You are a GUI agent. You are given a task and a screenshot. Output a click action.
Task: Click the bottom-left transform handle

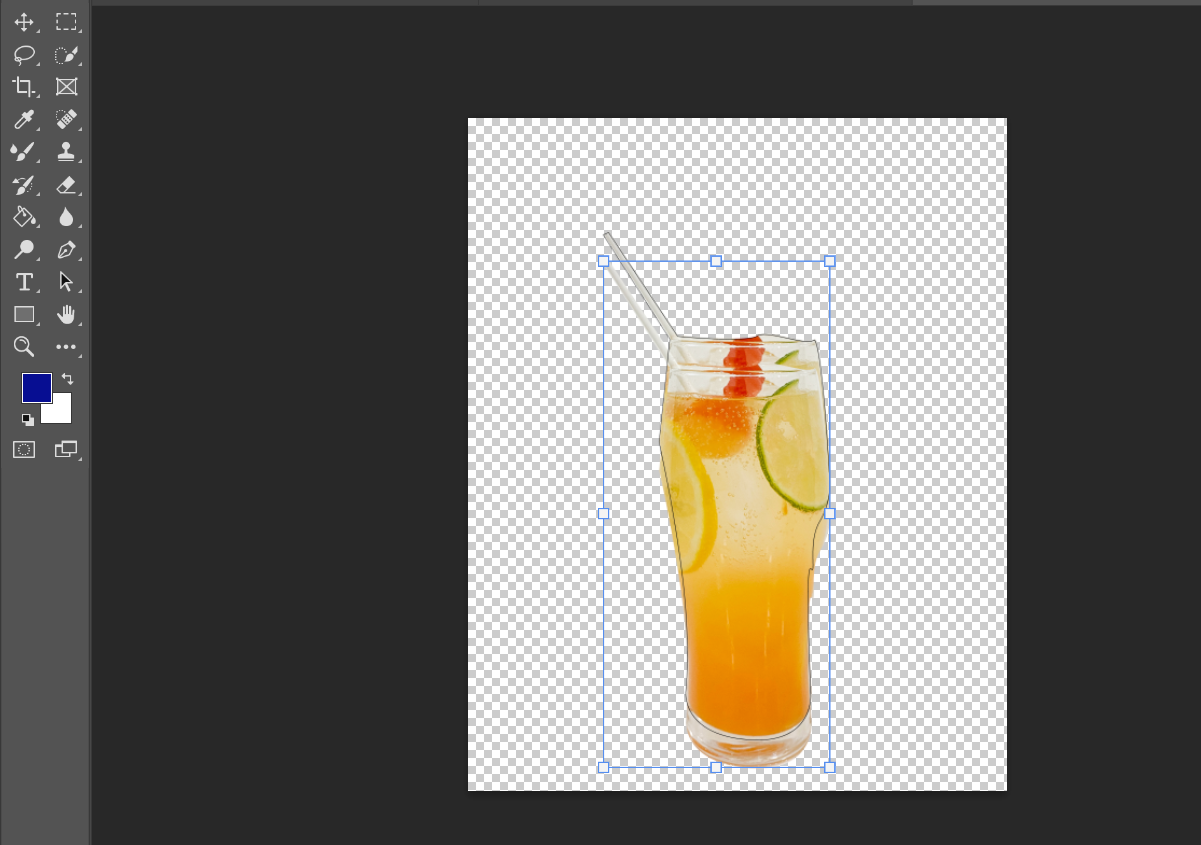click(603, 767)
